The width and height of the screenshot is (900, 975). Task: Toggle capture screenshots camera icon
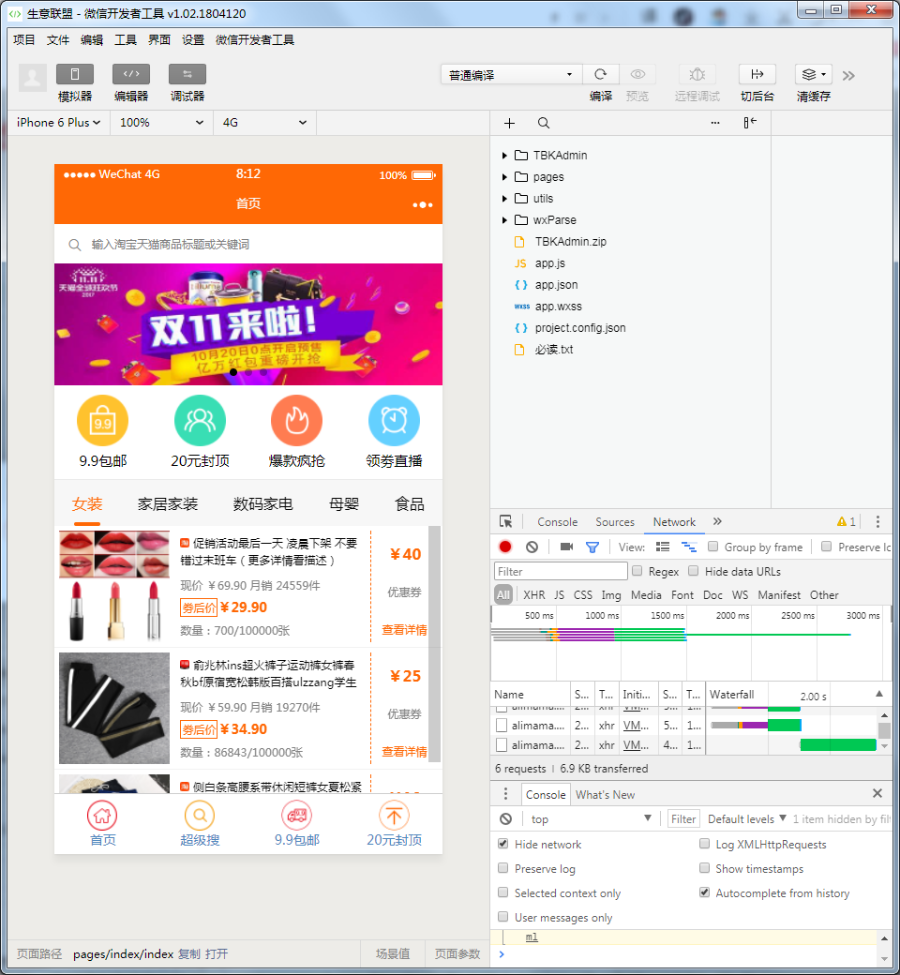point(567,547)
